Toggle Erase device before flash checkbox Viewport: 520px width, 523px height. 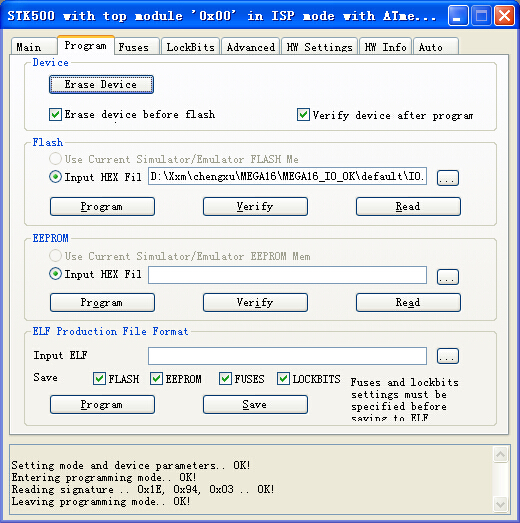[x=55, y=114]
